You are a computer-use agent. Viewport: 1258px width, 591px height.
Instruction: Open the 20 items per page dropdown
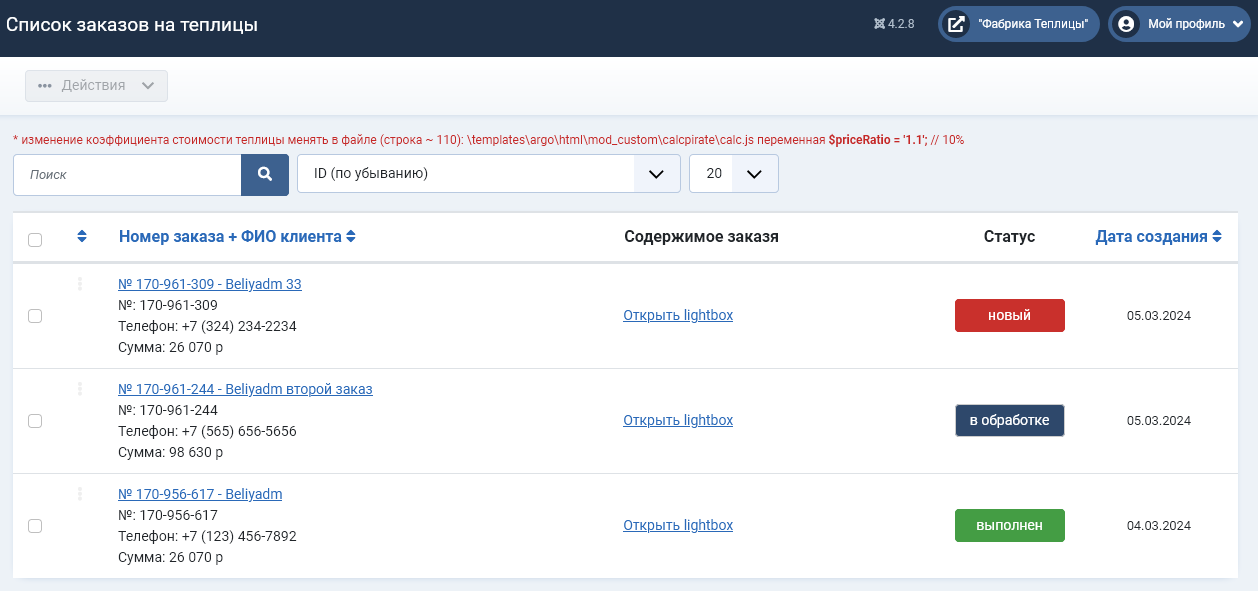(734, 174)
